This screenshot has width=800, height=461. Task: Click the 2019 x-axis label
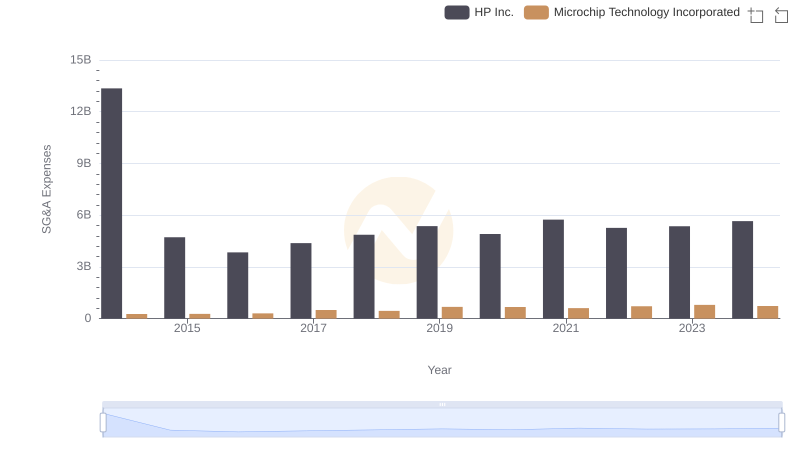439,328
